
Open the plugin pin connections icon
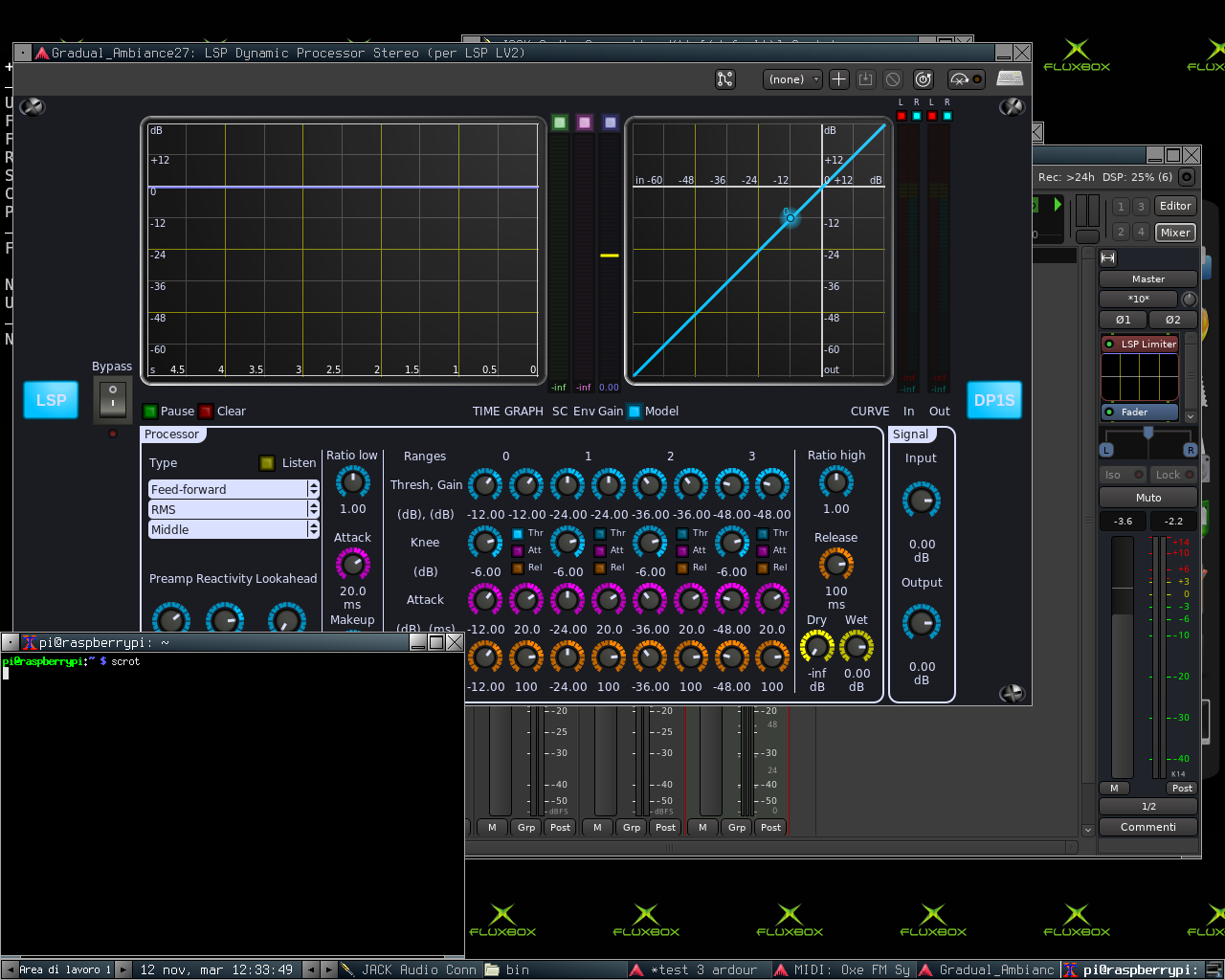pyautogui.click(x=725, y=79)
